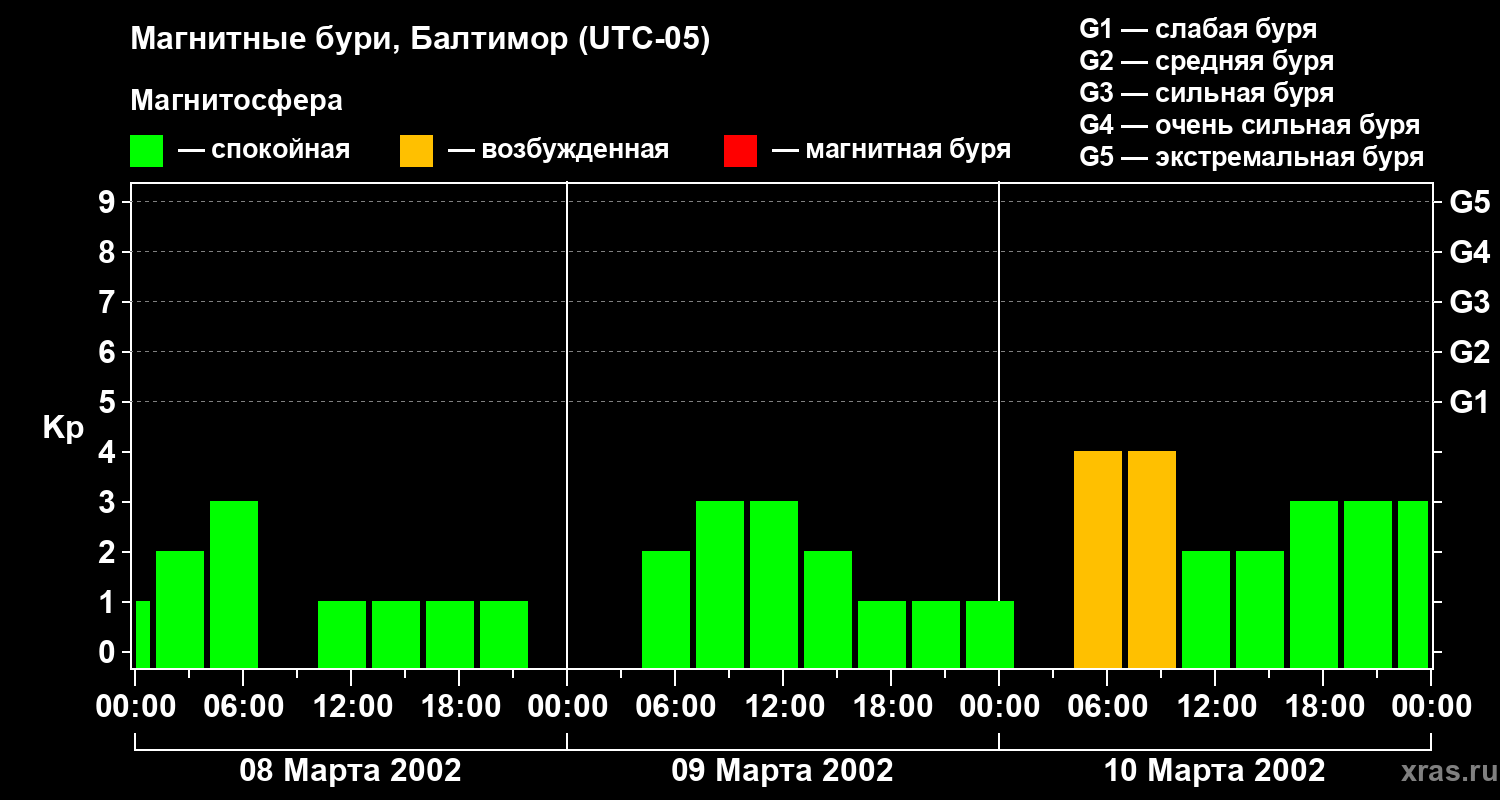Select the title "Магнитные бури, Балтимор (UTC-05)"

pyautogui.click(x=420, y=40)
